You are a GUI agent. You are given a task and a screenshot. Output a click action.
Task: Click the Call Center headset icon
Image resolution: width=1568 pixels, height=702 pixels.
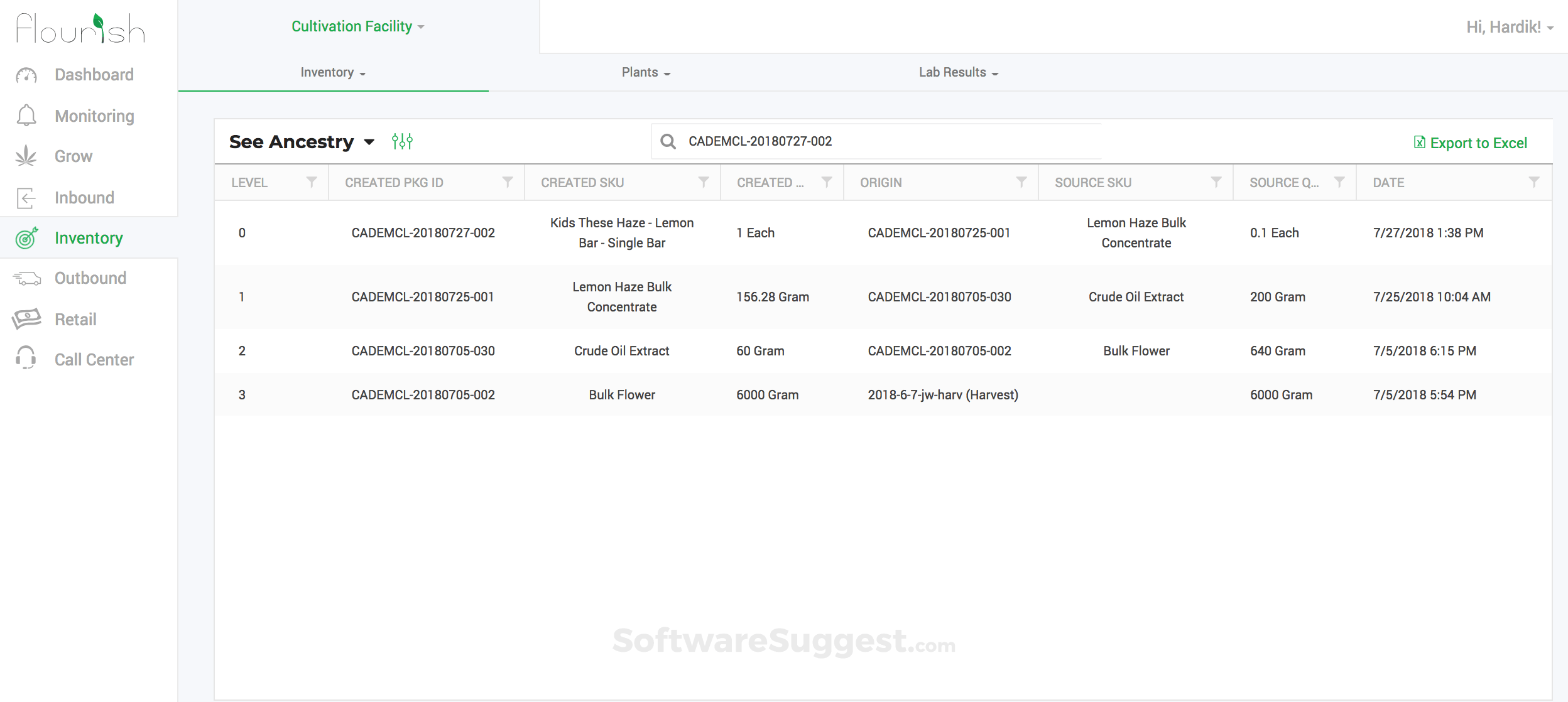[x=26, y=359]
